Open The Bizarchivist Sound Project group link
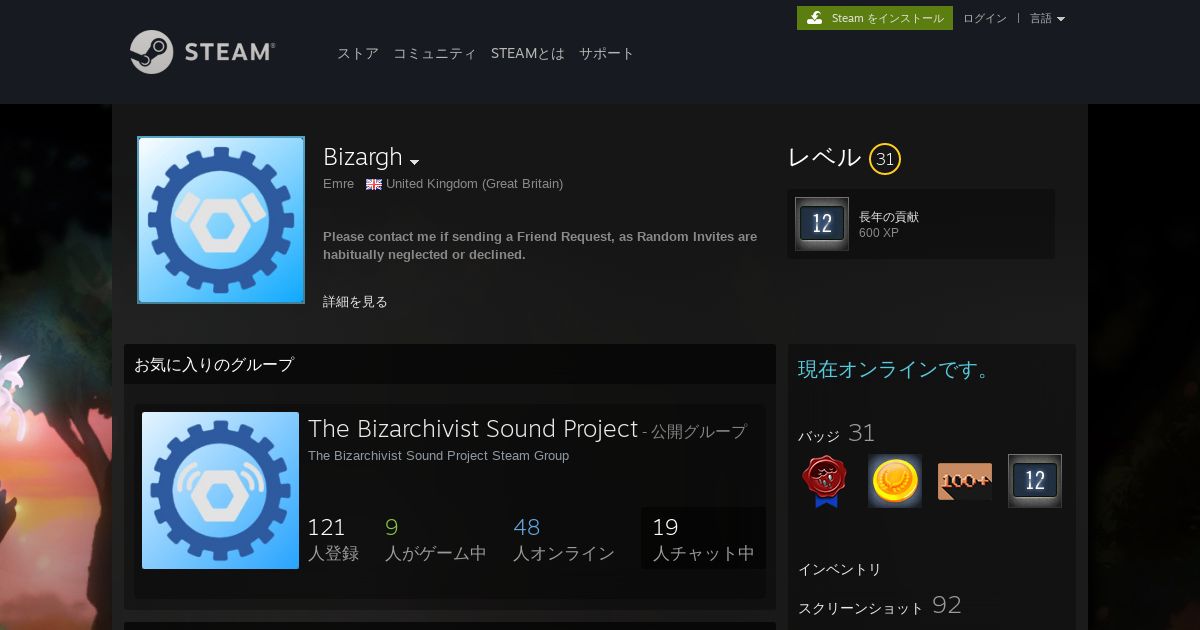 click(473, 429)
